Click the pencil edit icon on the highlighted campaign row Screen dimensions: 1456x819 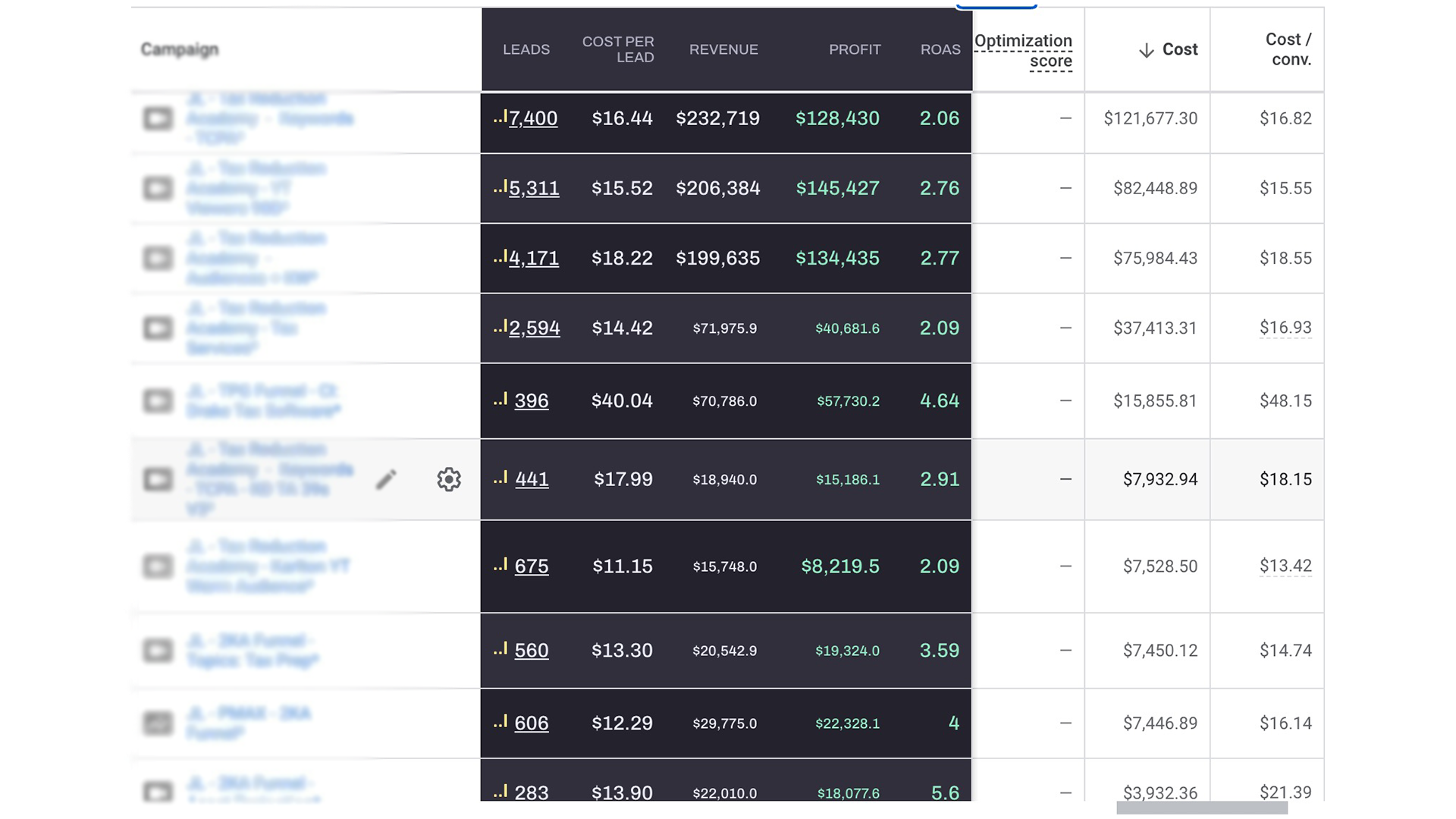click(386, 479)
